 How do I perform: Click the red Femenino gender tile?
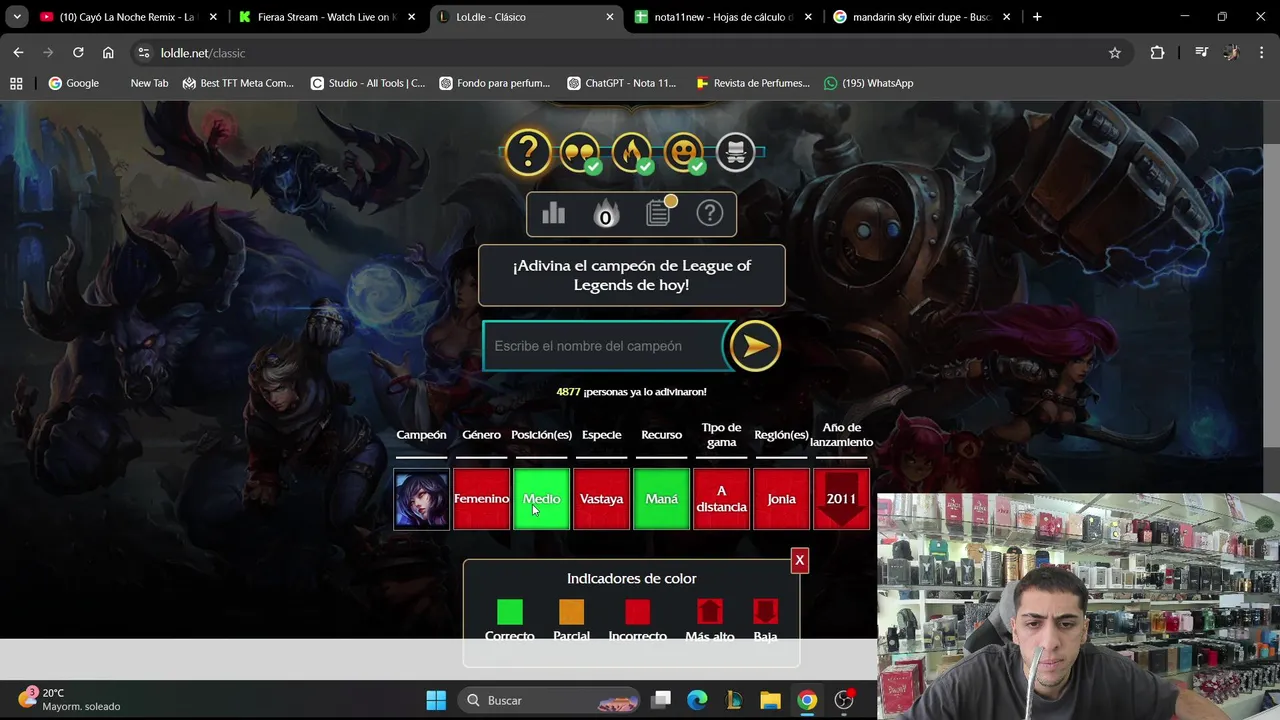click(x=482, y=499)
